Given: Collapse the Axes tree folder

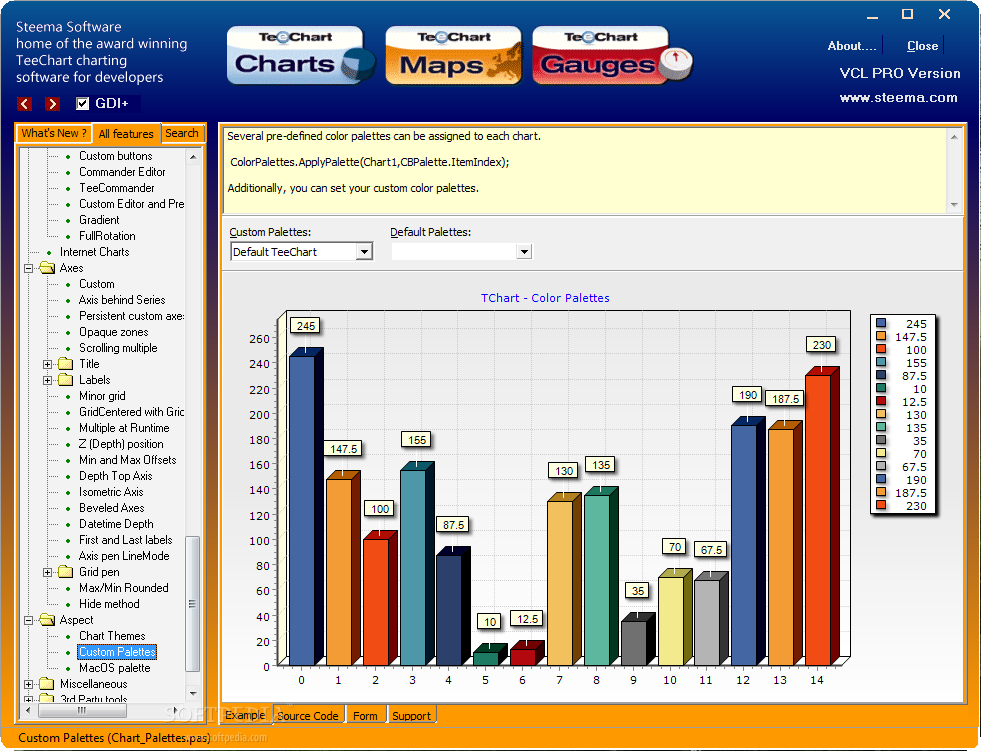Looking at the screenshot, I should 28,268.
